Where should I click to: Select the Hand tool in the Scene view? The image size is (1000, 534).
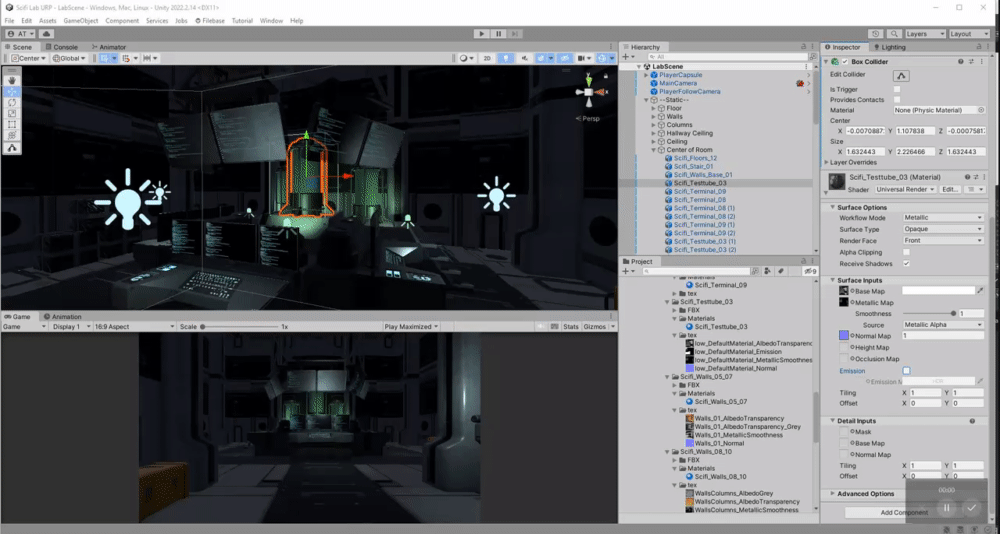point(12,81)
